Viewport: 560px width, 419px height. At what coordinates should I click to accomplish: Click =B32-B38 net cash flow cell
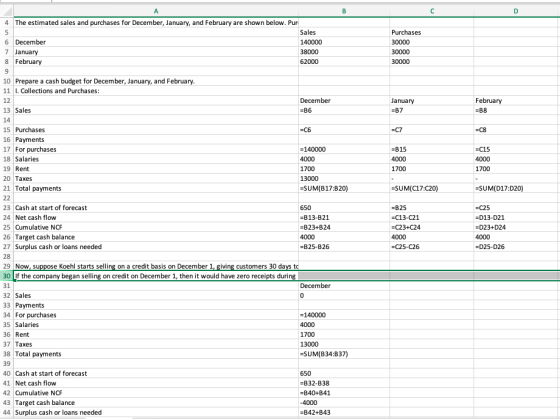[x=344, y=383]
